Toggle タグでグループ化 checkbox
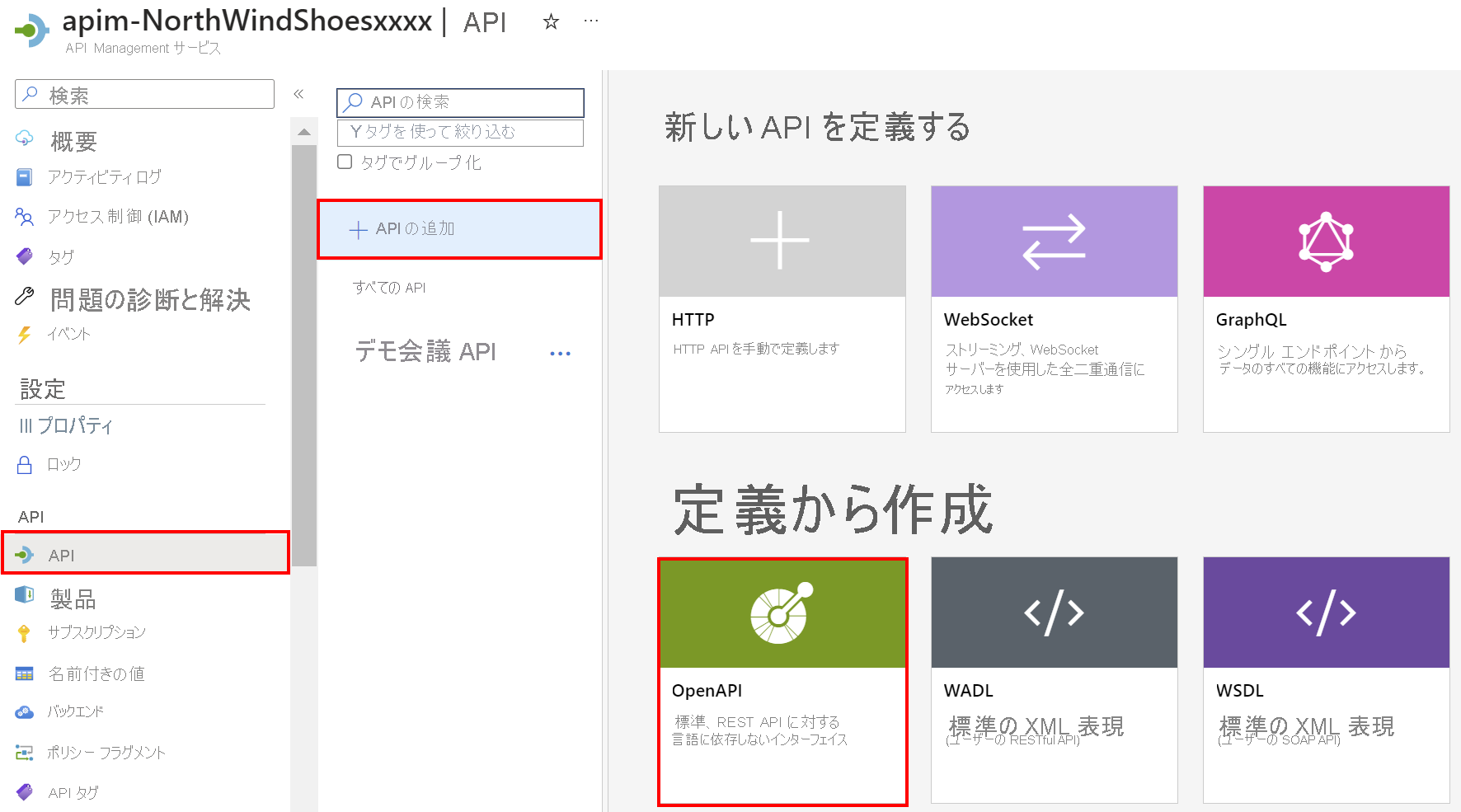This screenshot has width=1461, height=812. click(x=345, y=162)
